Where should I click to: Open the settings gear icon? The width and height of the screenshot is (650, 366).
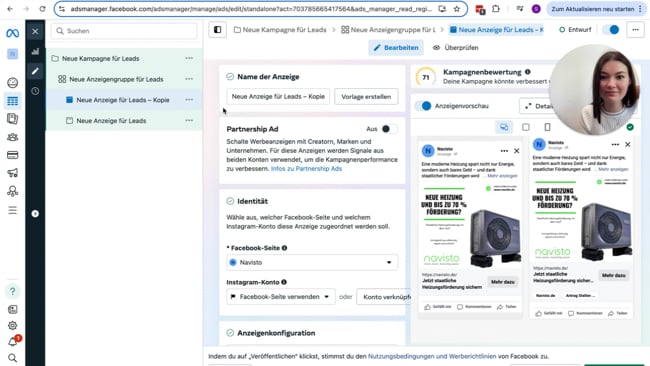(x=12, y=326)
